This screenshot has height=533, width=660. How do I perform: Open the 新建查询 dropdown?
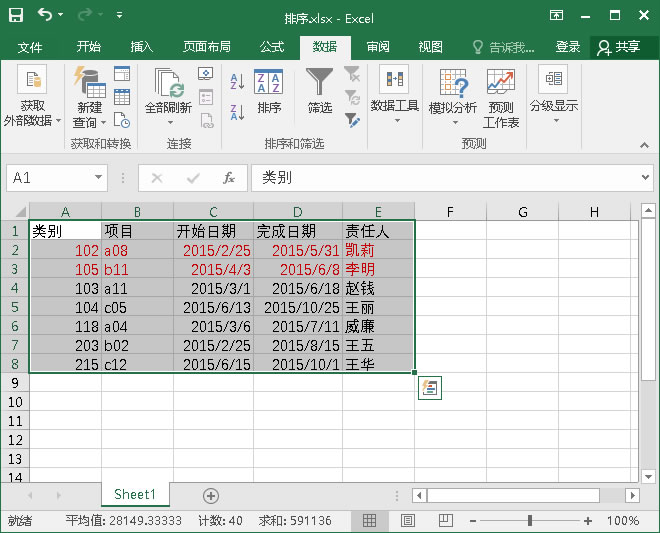(89, 97)
